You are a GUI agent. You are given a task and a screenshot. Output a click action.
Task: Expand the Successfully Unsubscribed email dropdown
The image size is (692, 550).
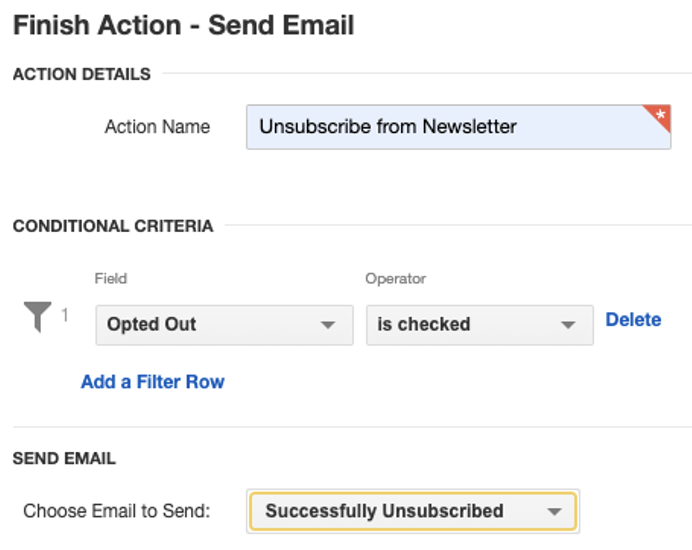413,511
